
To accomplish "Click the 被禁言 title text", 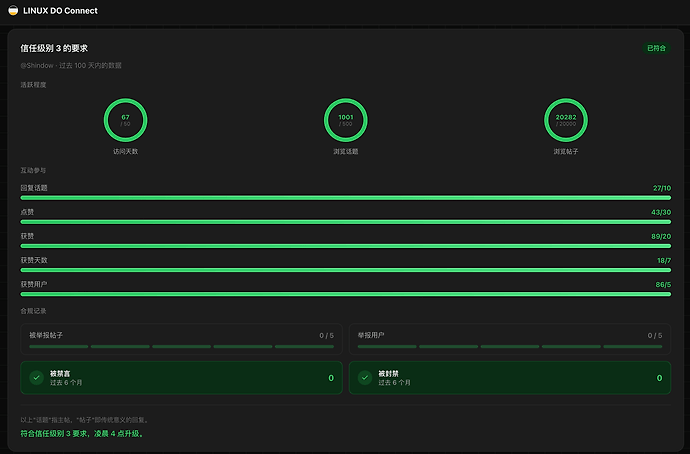I will (x=60, y=373).
